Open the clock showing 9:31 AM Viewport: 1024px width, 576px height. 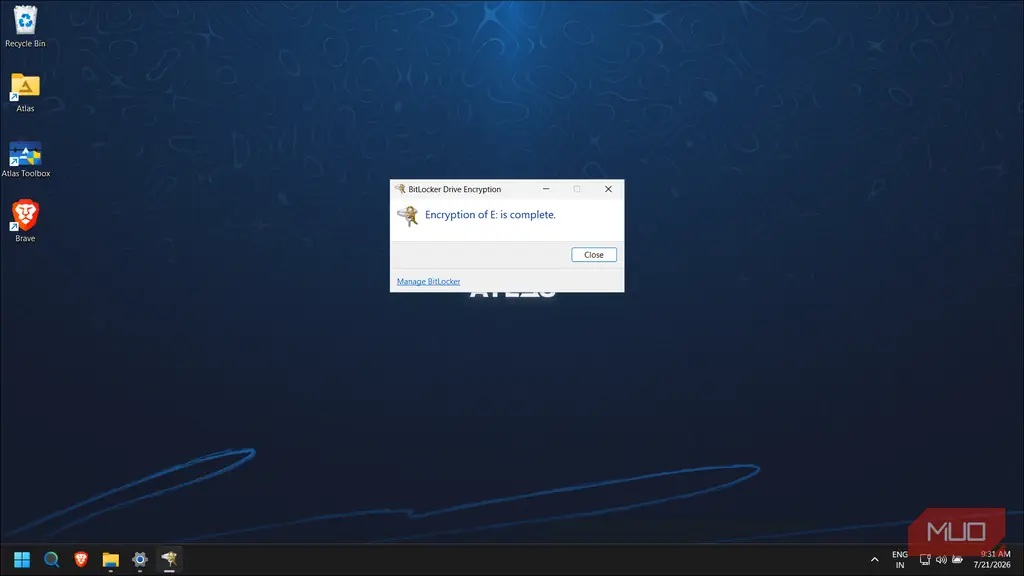[992, 560]
